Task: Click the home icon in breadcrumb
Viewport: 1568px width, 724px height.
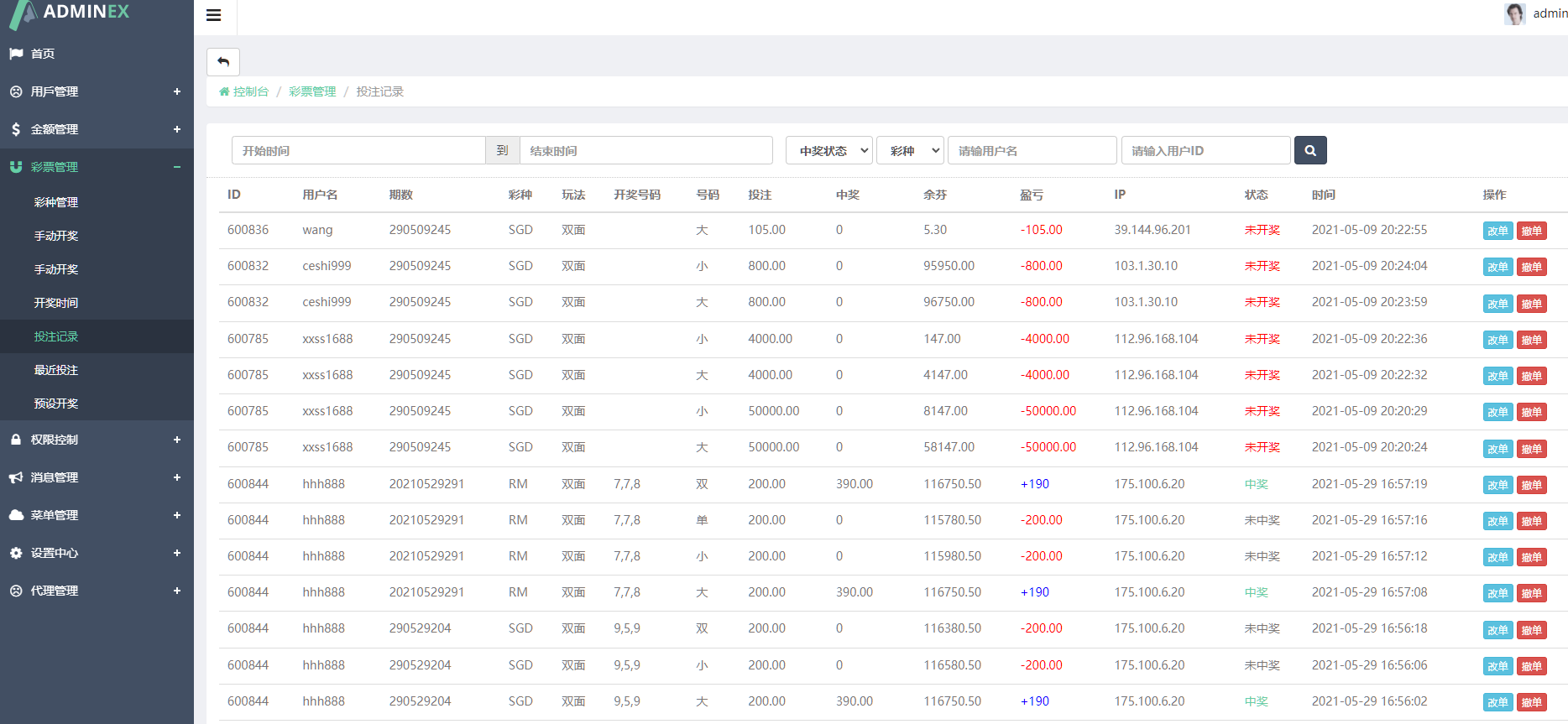Action: (x=224, y=91)
